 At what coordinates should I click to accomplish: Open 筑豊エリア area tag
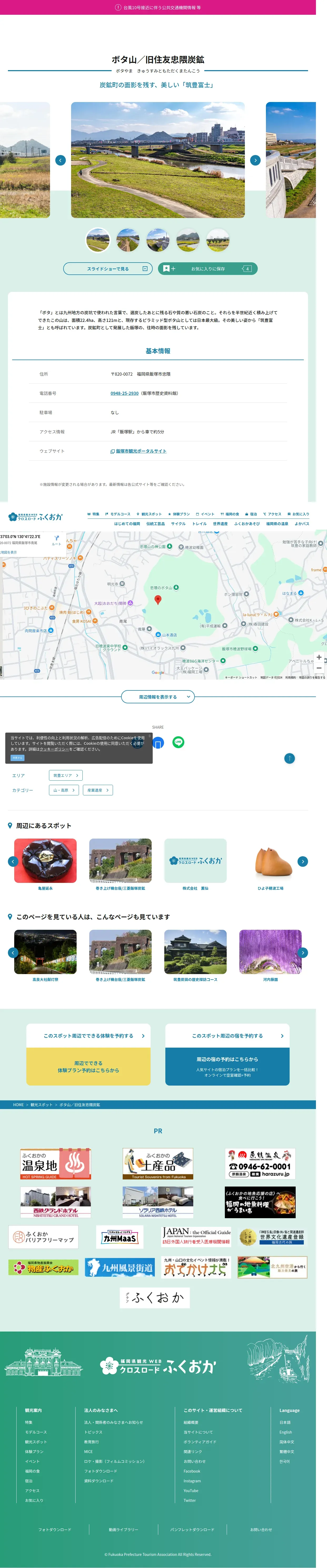pyautogui.click(x=66, y=776)
